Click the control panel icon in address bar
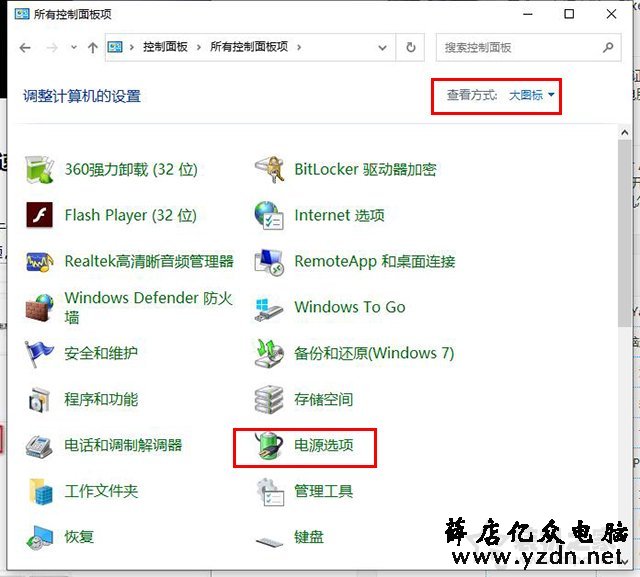 pyautogui.click(x=115, y=47)
